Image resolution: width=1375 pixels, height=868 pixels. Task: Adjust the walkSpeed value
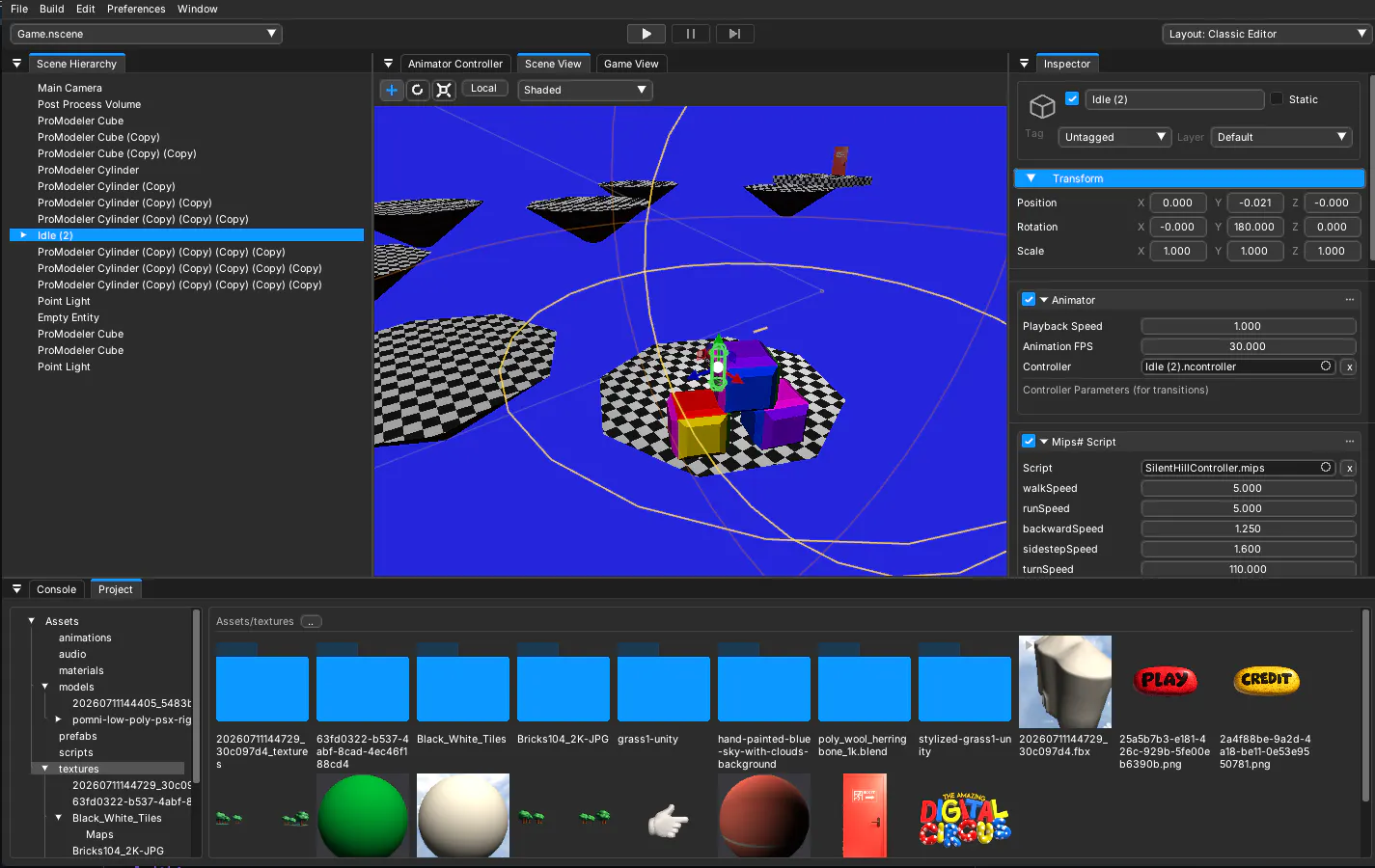pyautogui.click(x=1248, y=488)
